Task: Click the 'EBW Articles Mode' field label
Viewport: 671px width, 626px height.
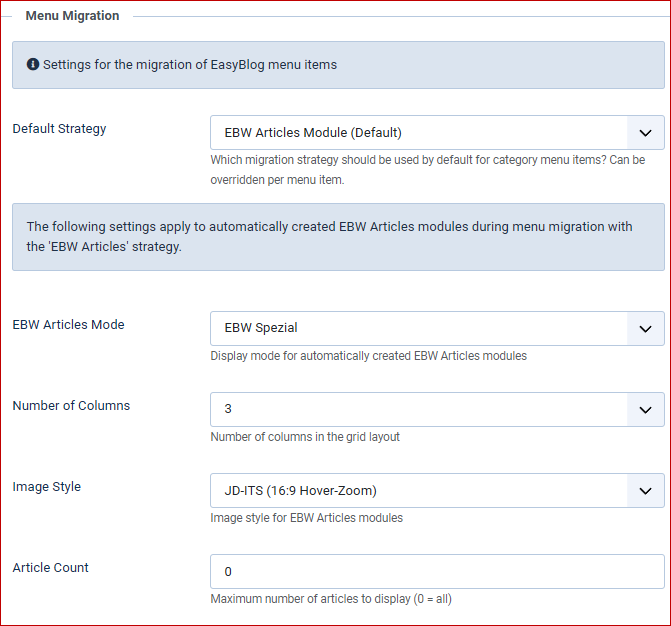Action: pos(68,325)
